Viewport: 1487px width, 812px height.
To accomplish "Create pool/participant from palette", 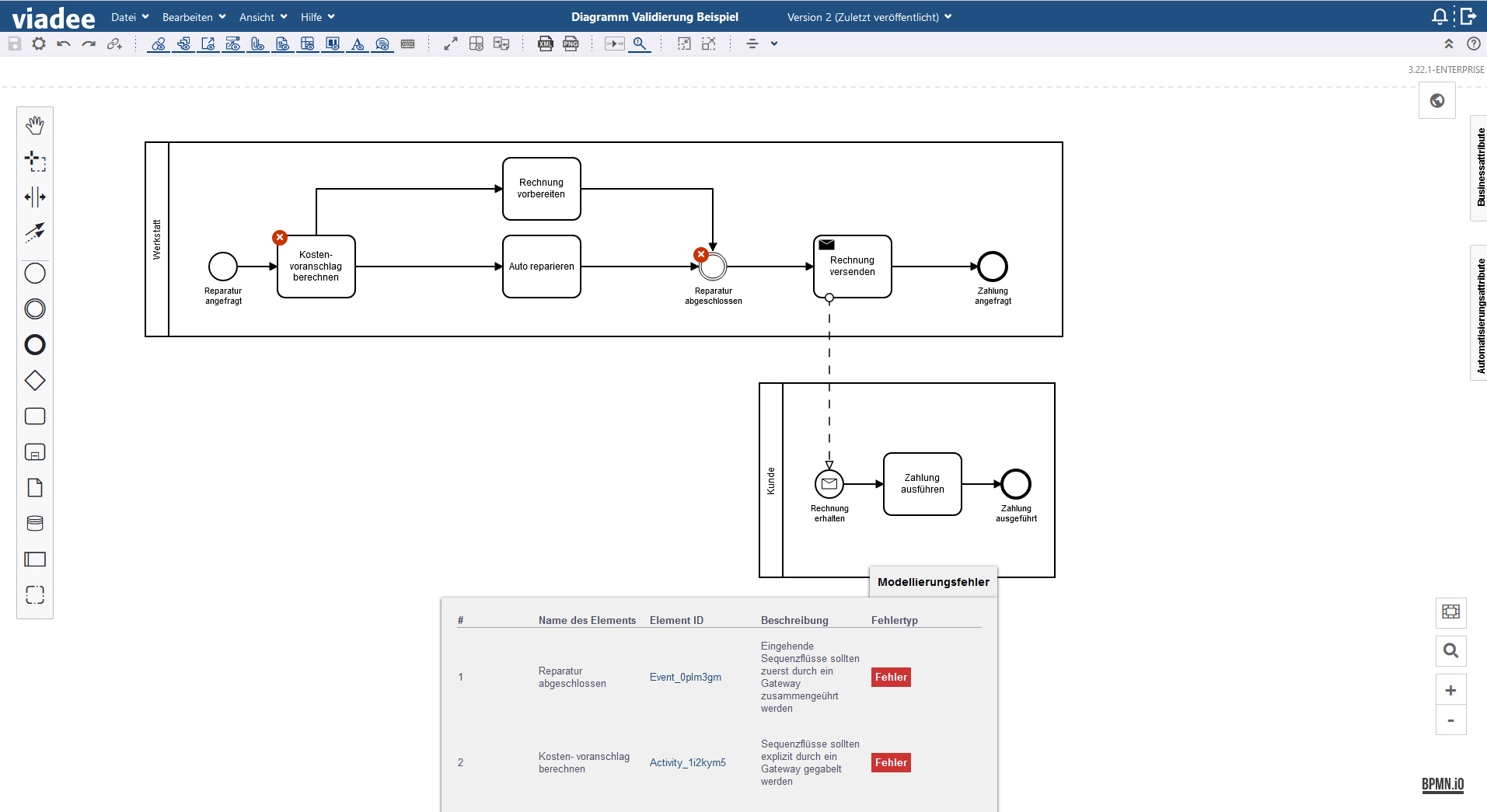I will tap(35, 559).
